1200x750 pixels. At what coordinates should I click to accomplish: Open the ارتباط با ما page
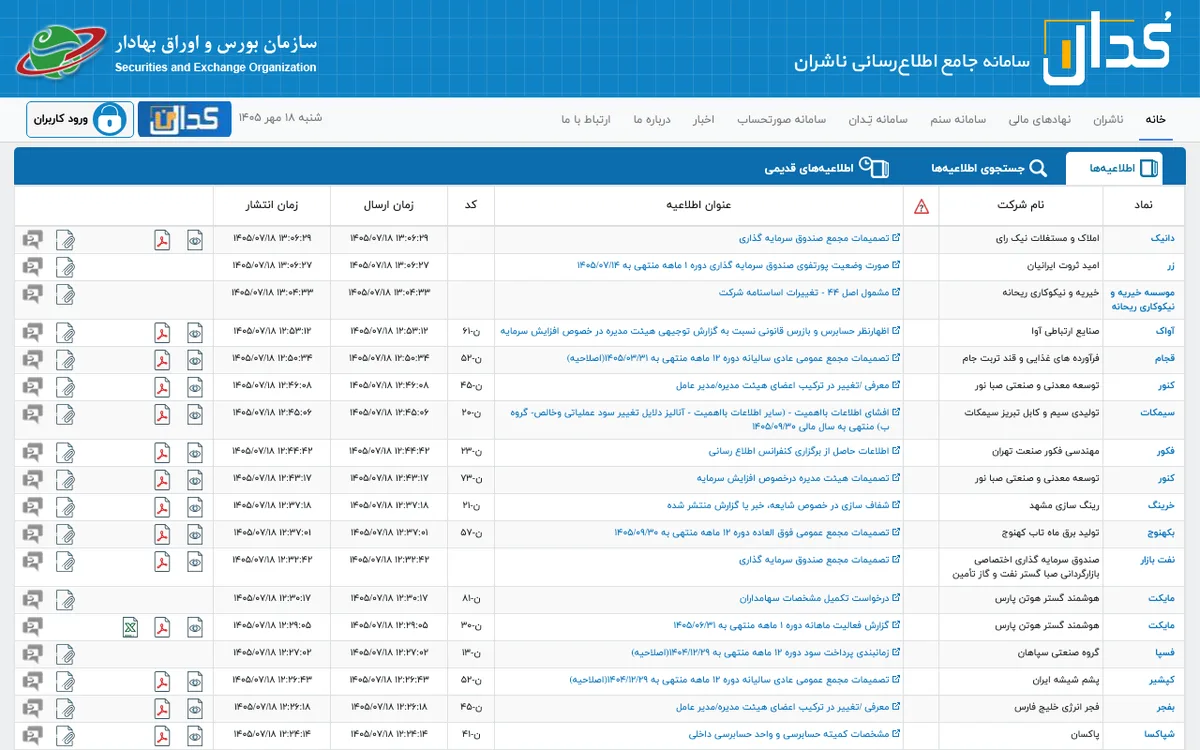pyautogui.click(x=585, y=120)
